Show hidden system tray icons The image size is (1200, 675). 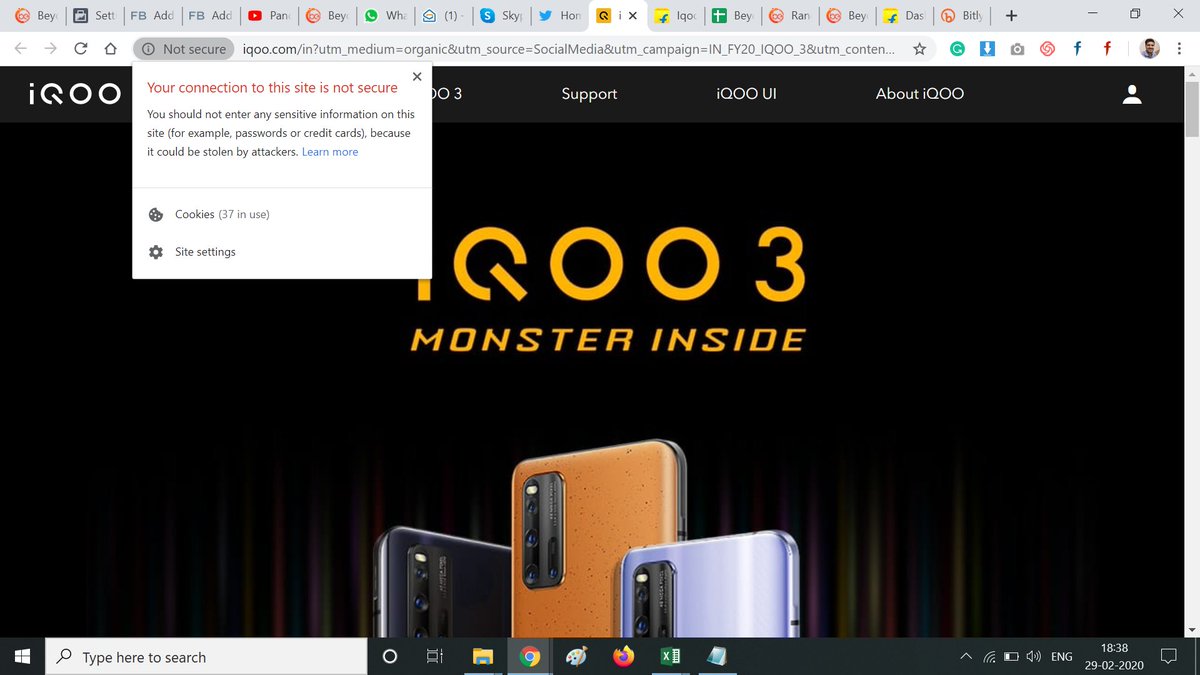[965, 657]
